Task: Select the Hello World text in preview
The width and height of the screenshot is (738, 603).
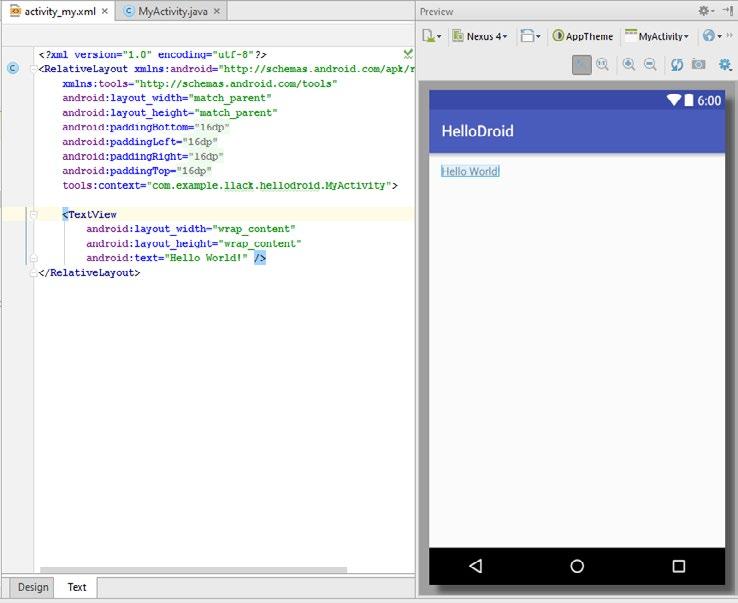Action: 469,171
